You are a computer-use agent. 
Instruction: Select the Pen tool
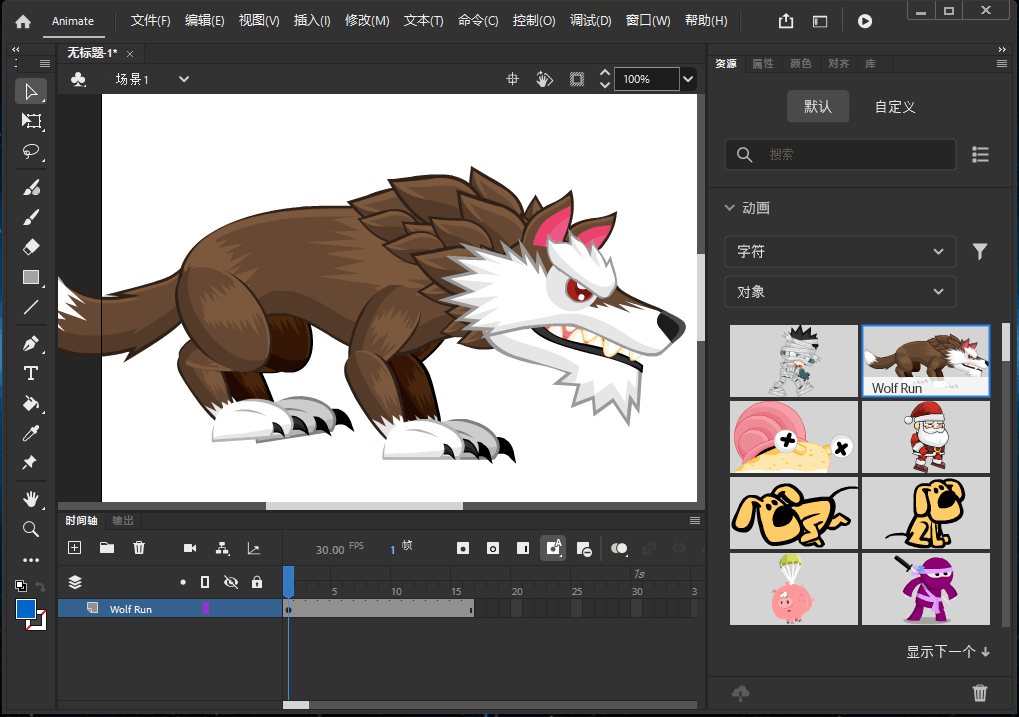click(31, 344)
